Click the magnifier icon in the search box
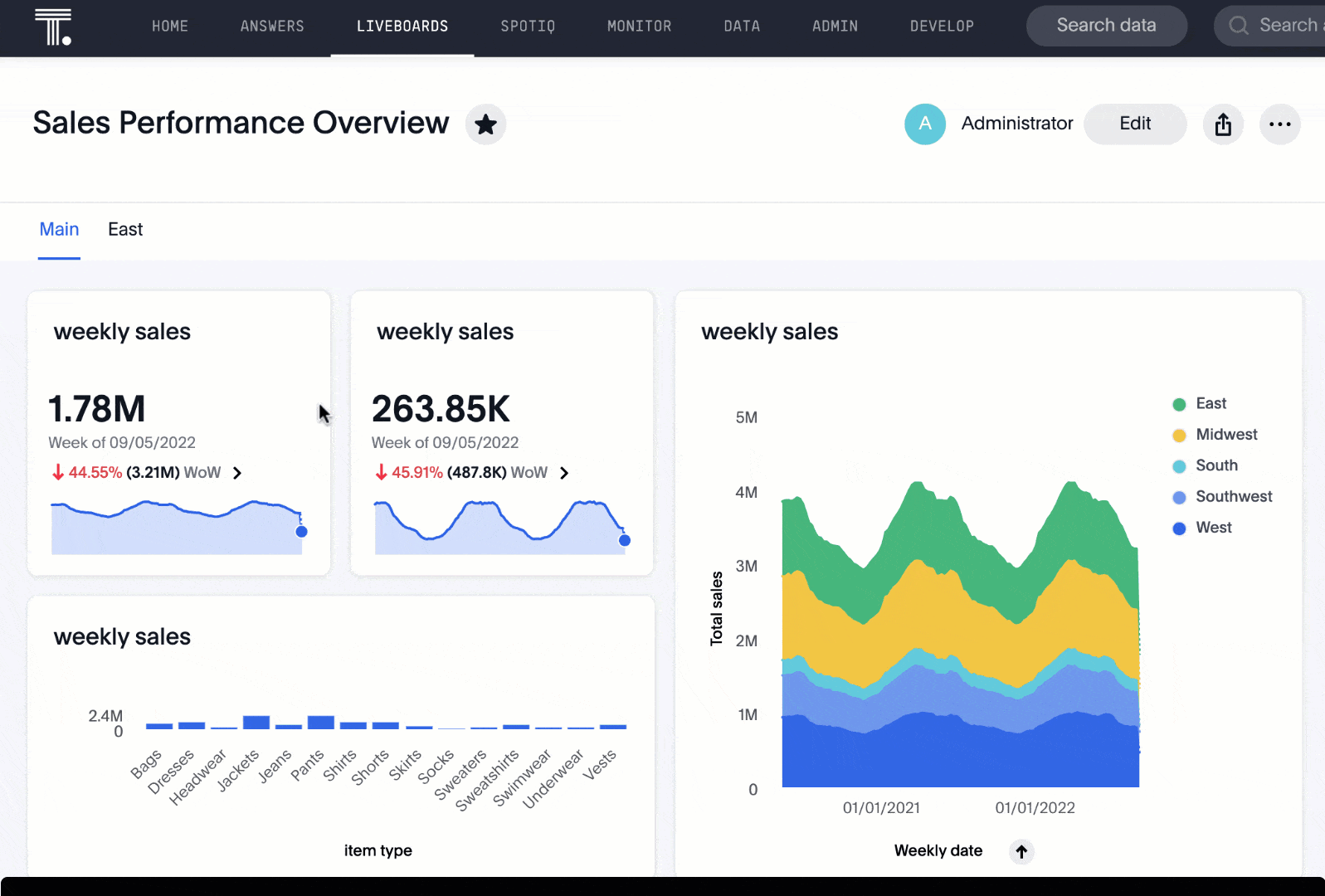Screen dimensions: 1325x896 click(1238, 26)
